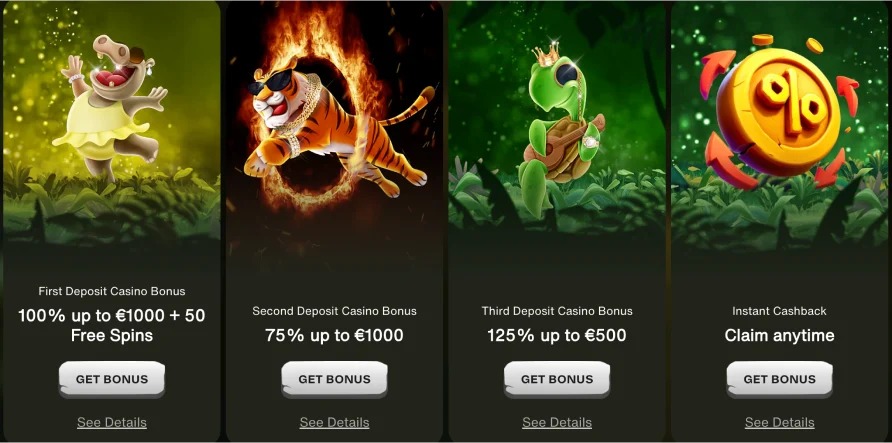Click the '125% up to €500' offer text

click(x=557, y=335)
